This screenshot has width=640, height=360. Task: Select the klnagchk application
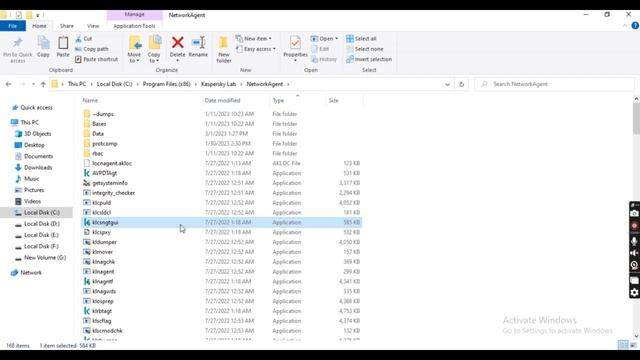(x=103, y=262)
